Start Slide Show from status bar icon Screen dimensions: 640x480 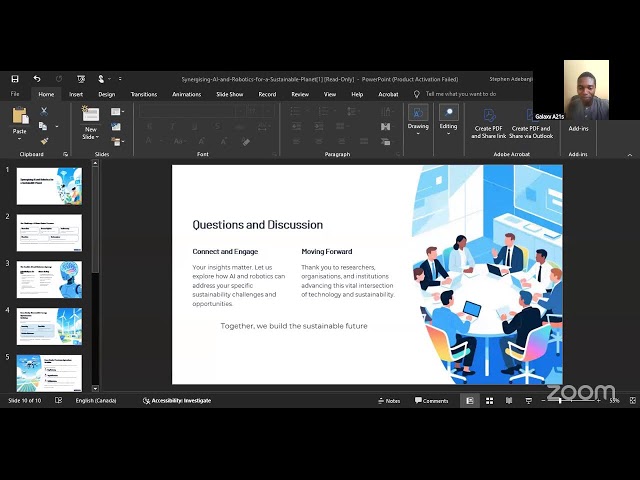tap(529, 401)
